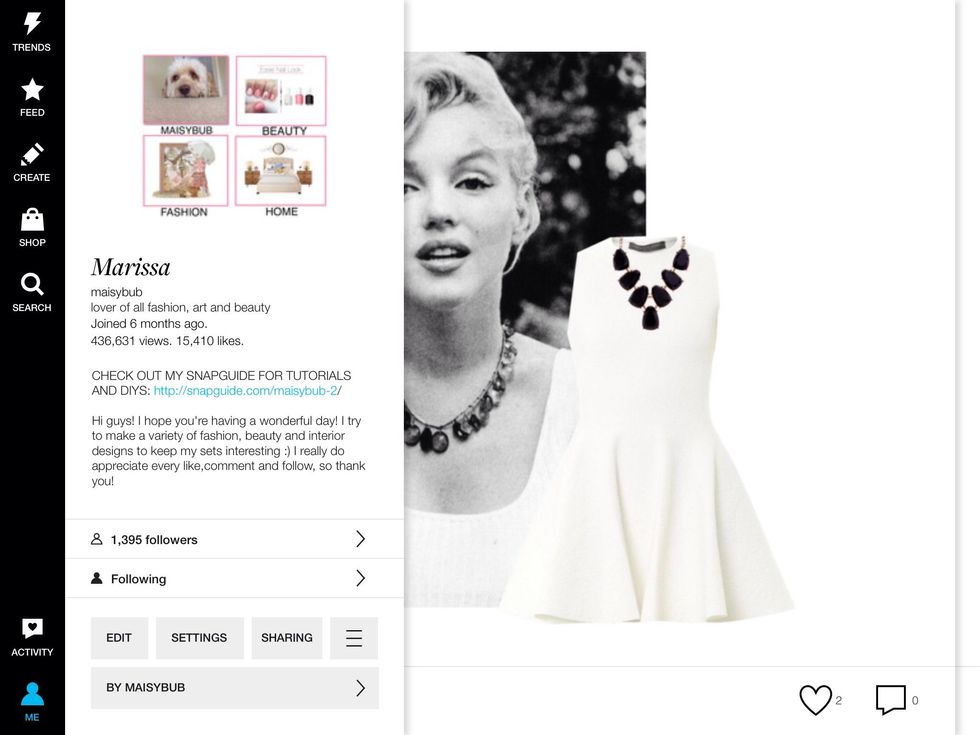This screenshot has width=980, height=735.
Task: Click the EDIT profile button
Action: (x=119, y=638)
